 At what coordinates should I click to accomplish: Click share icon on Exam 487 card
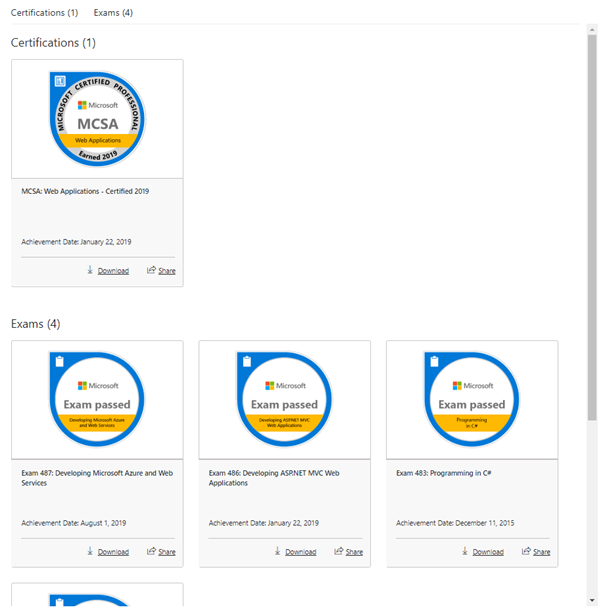pos(151,551)
